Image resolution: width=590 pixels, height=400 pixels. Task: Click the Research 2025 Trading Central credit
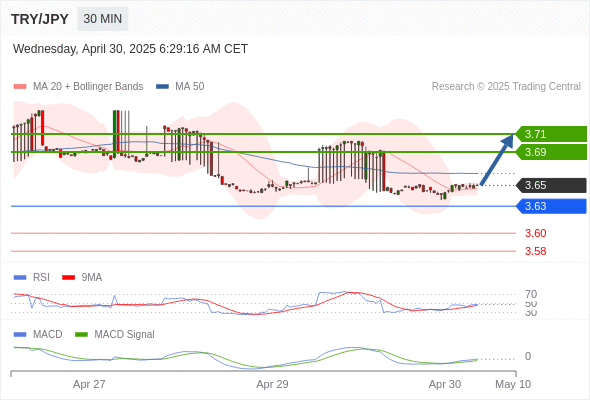tap(506, 87)
